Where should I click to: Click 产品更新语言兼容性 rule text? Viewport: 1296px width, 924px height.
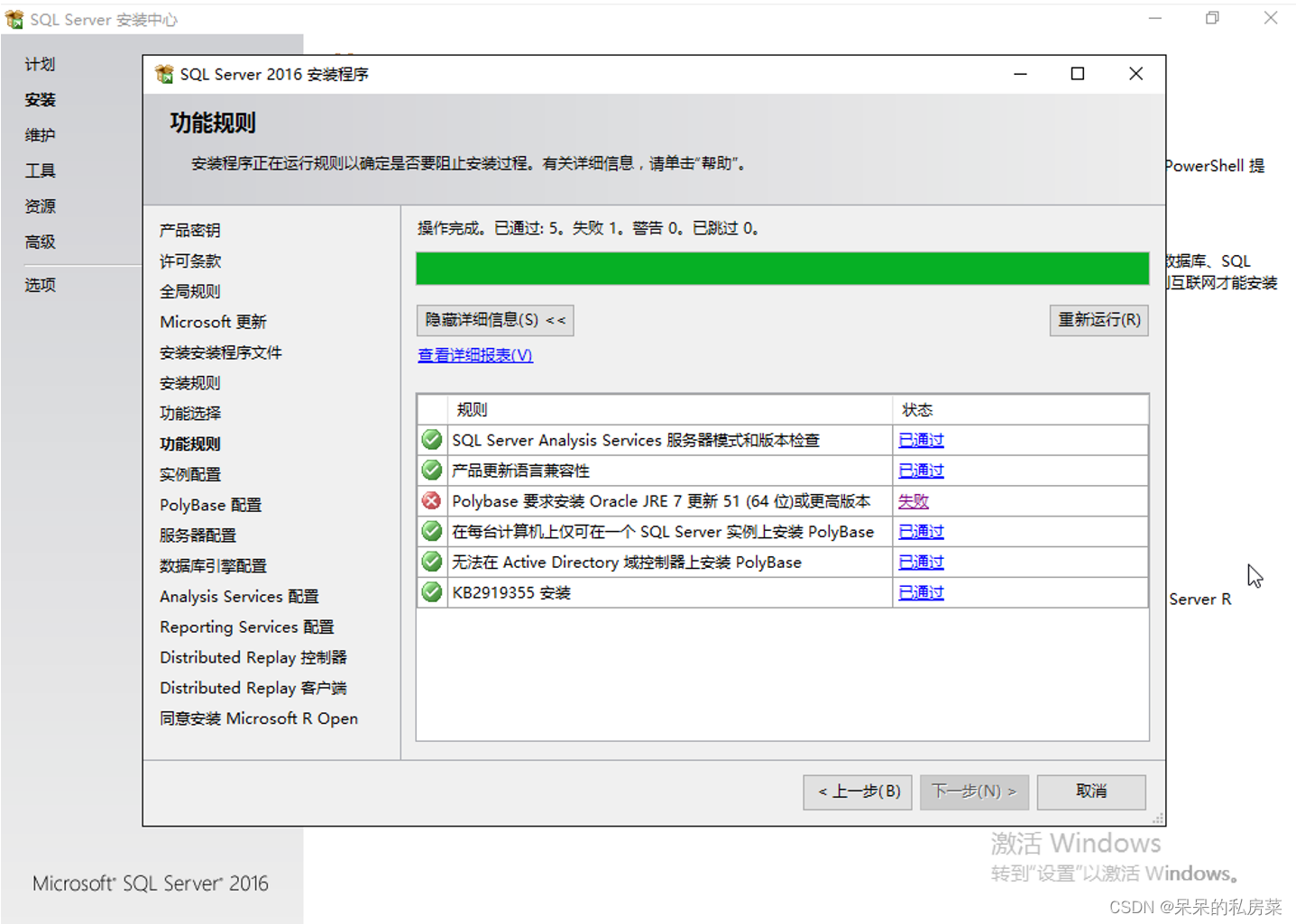tap(520, 471)
